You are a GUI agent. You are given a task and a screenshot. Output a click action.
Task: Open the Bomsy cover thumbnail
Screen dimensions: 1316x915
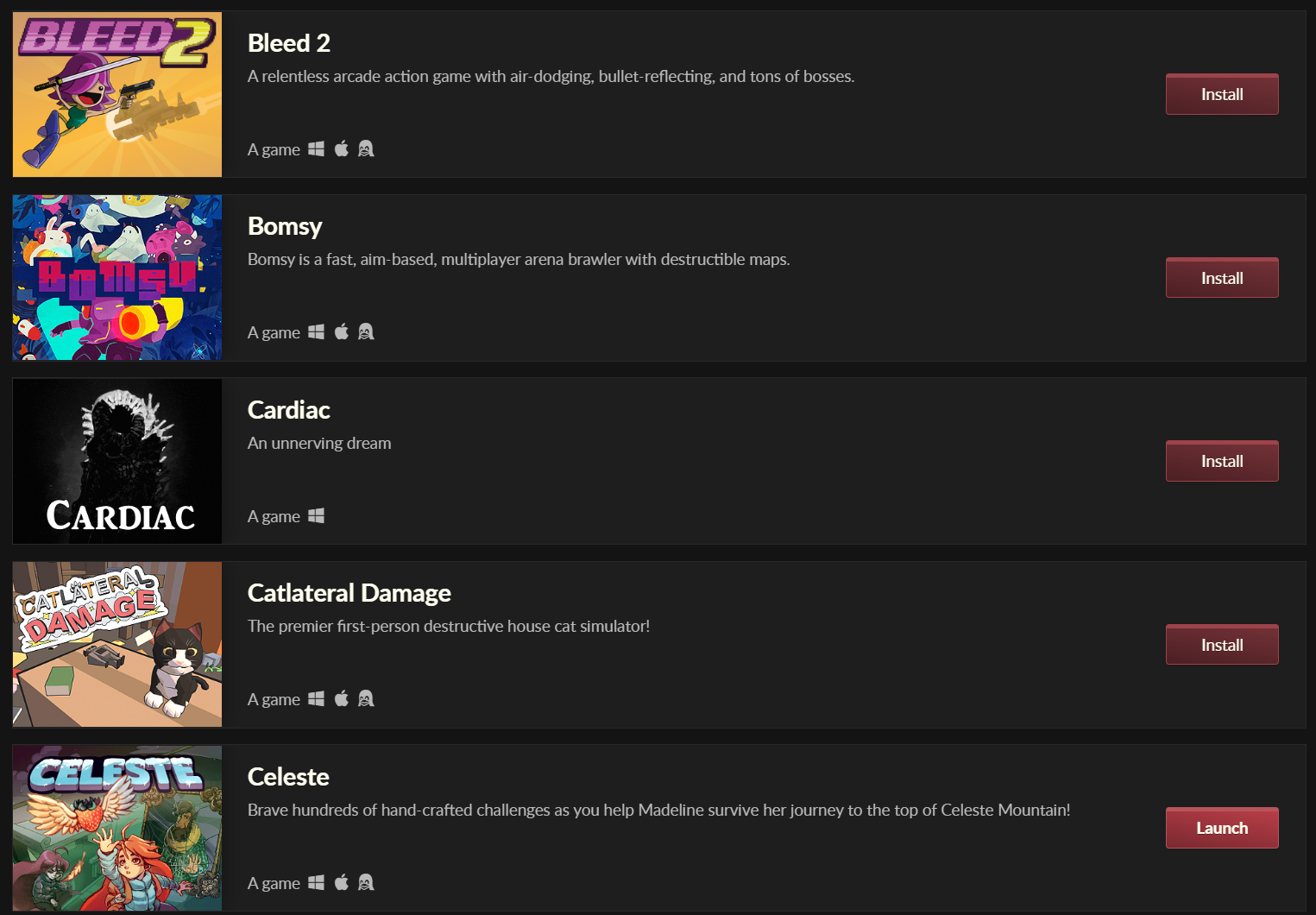(x=117, y=278)
